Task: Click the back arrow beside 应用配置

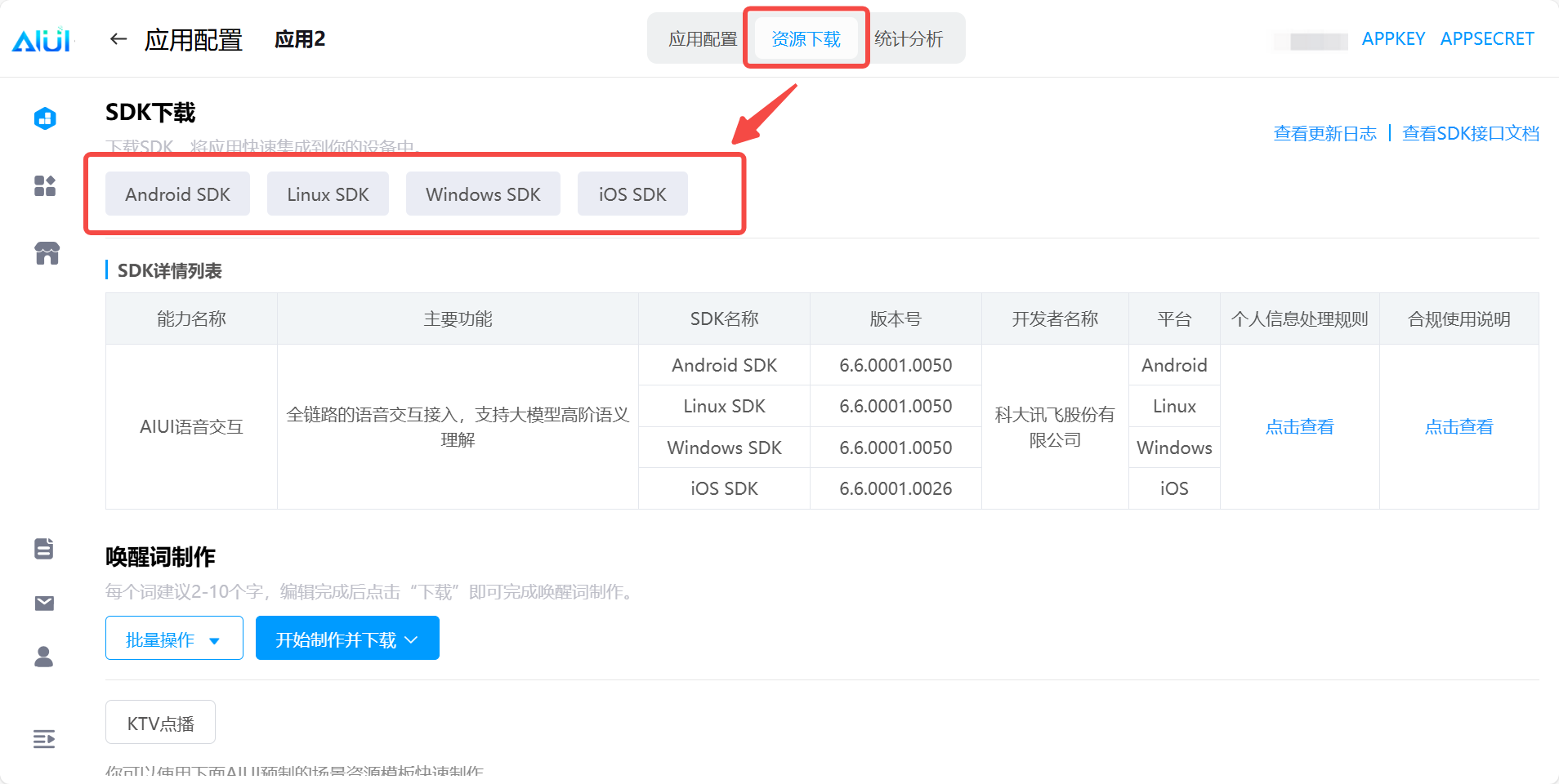Action: (118, 39)
